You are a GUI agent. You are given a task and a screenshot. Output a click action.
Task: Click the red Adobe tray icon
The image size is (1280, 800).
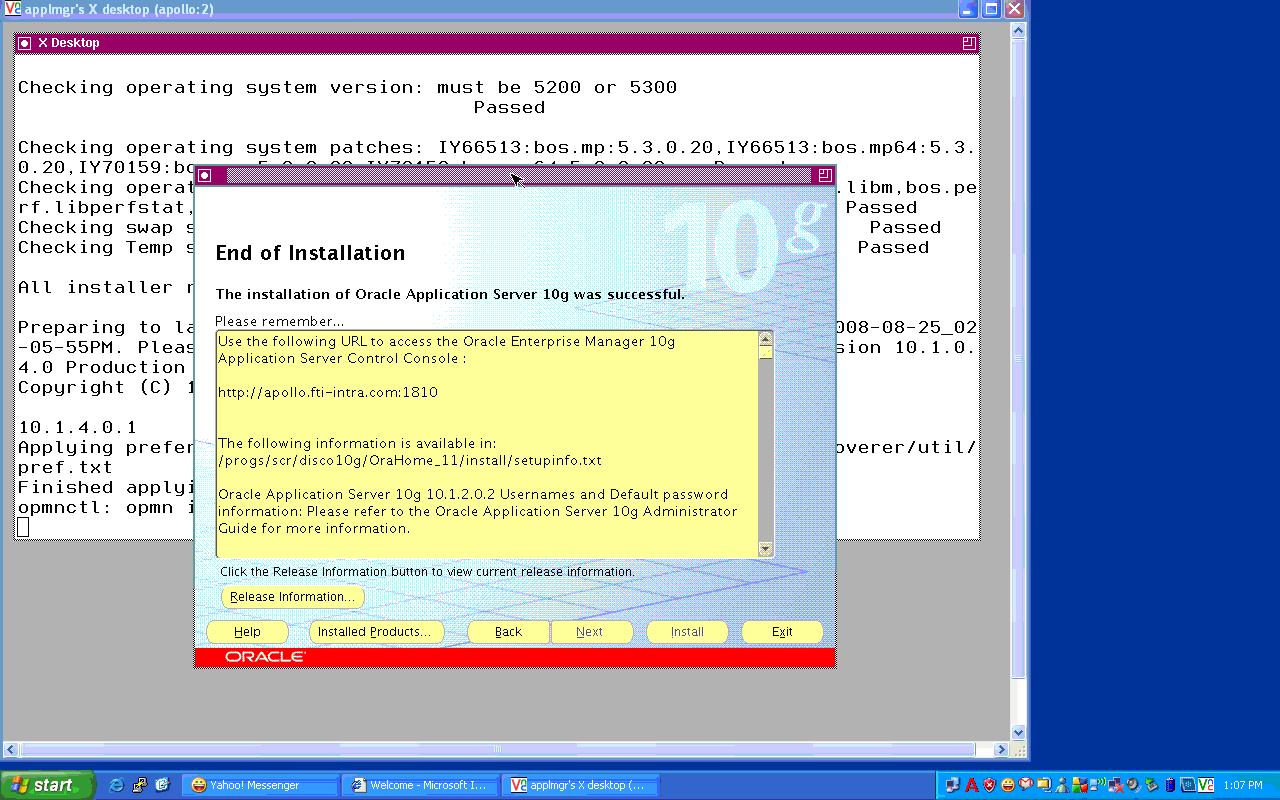coord(971,785)
